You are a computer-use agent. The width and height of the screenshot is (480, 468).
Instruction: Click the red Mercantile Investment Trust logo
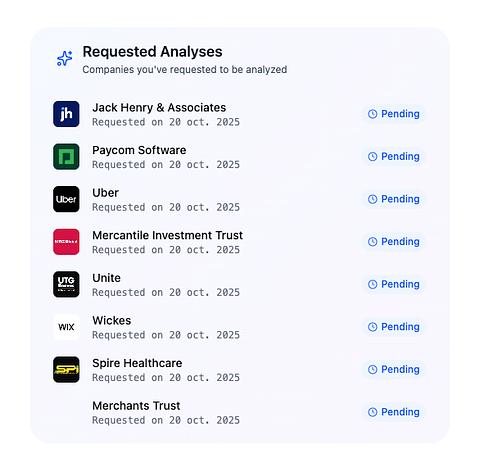pyautogui.click(x=66, y=242)
